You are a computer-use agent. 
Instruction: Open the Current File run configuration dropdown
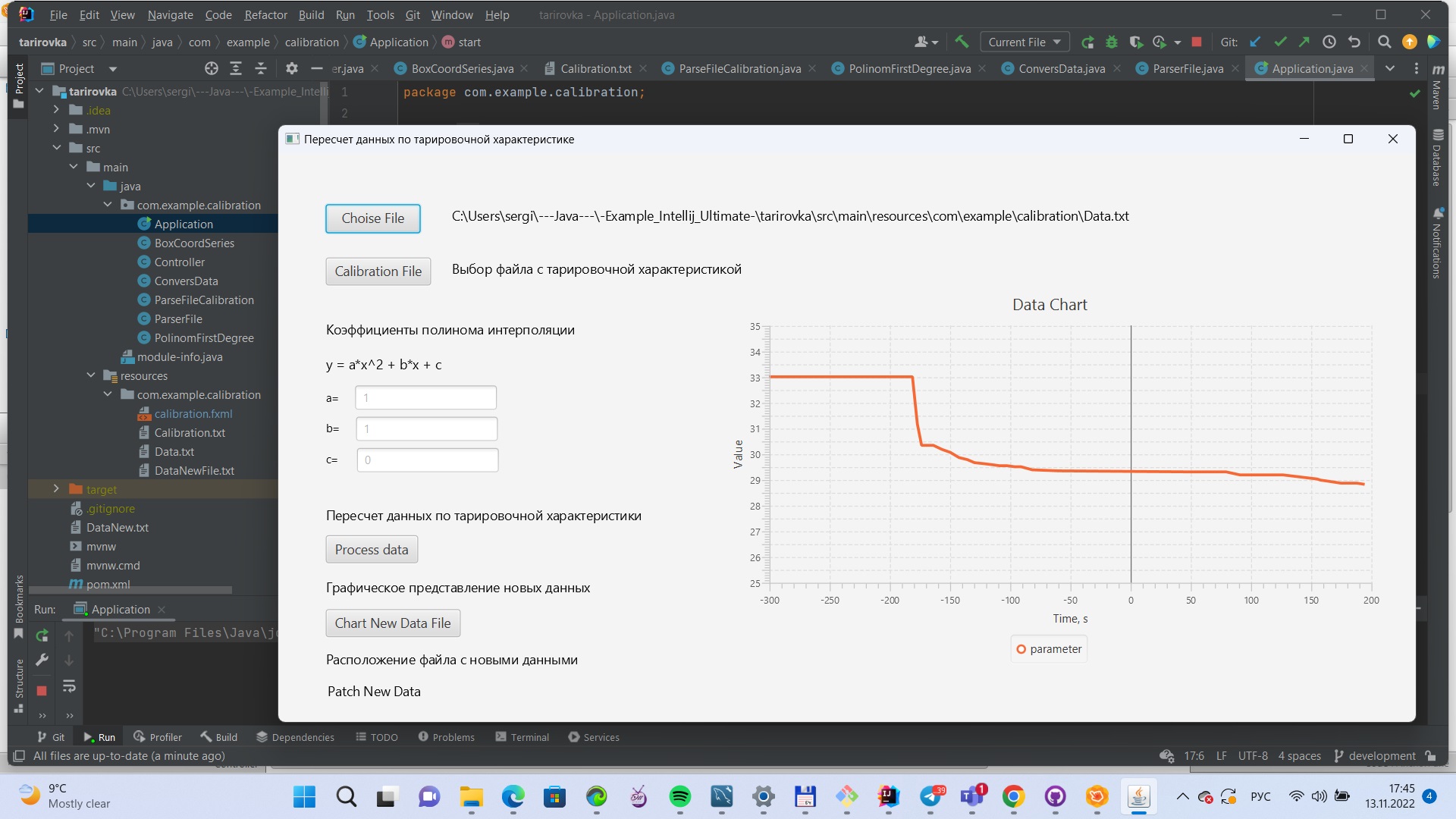tap(1024, 42)
